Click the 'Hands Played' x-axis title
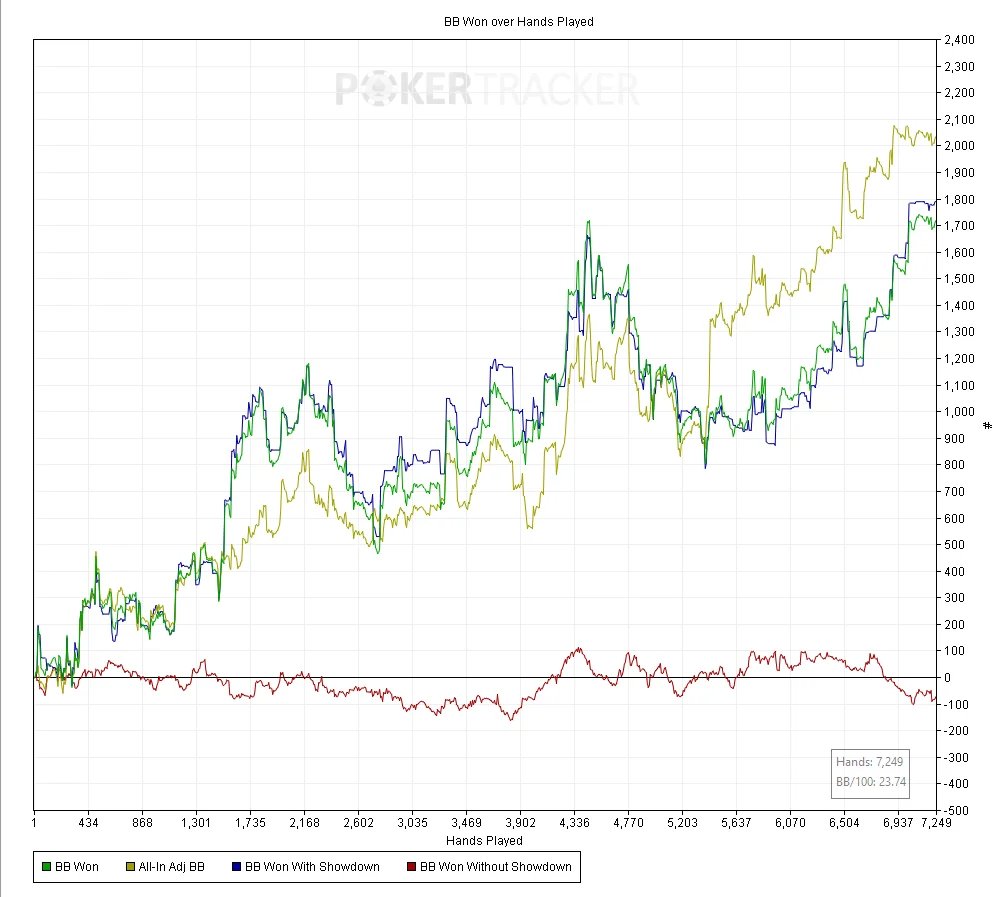Image resolution: width=1004 pixels, height=897 pixels. (x=484, y=841)
